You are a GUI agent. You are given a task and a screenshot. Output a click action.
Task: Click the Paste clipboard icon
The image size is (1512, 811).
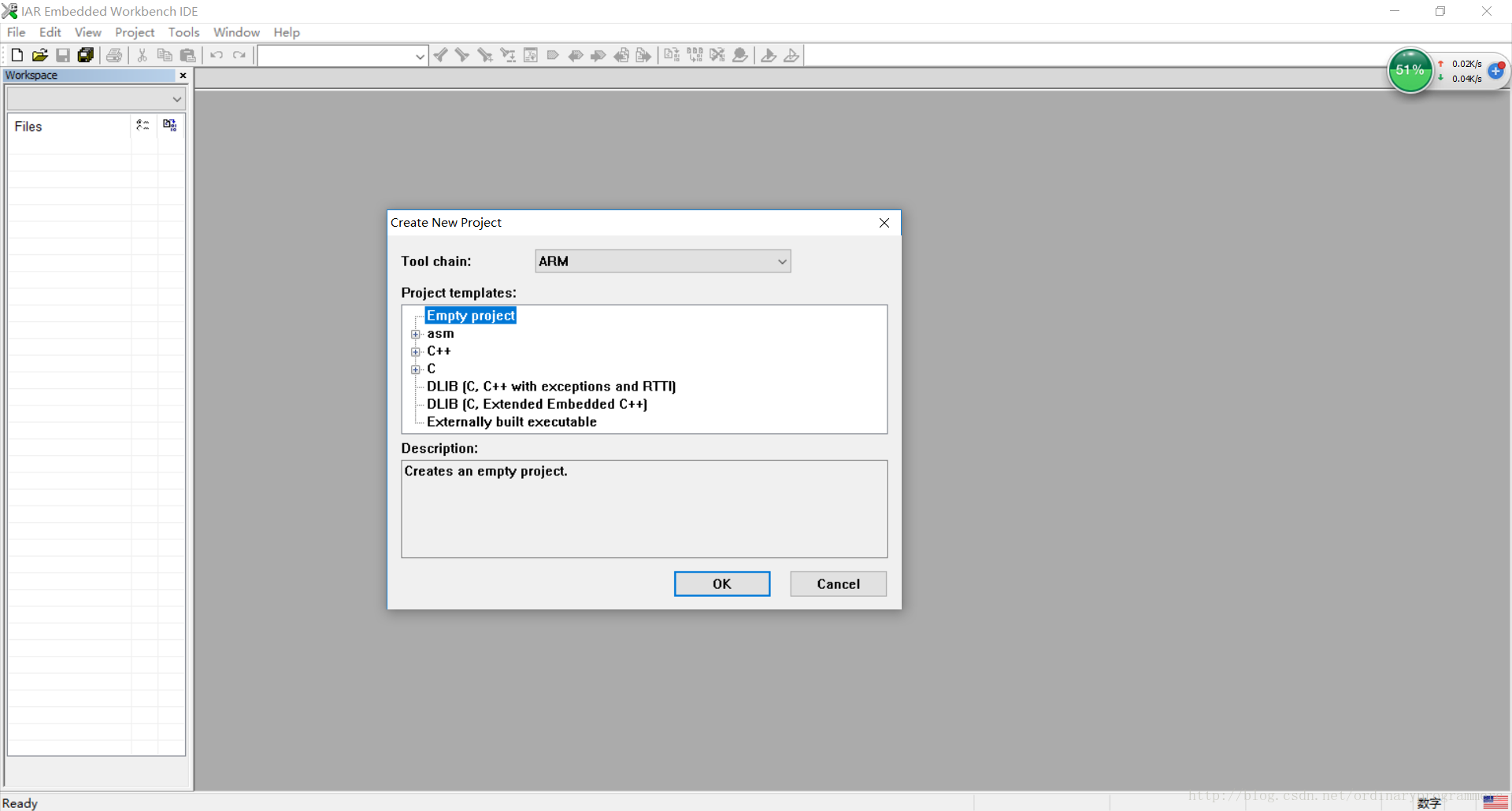coord(187,55)
